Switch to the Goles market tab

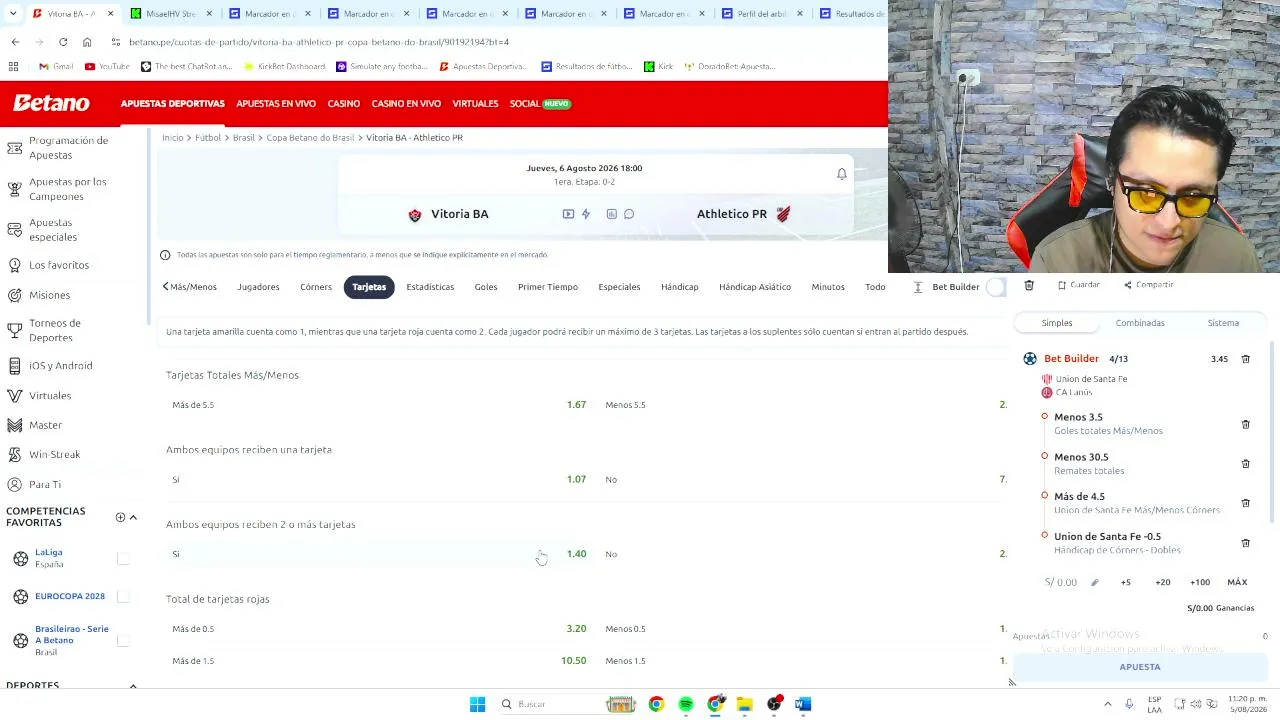pyautogui.click(x=486, y=287)
